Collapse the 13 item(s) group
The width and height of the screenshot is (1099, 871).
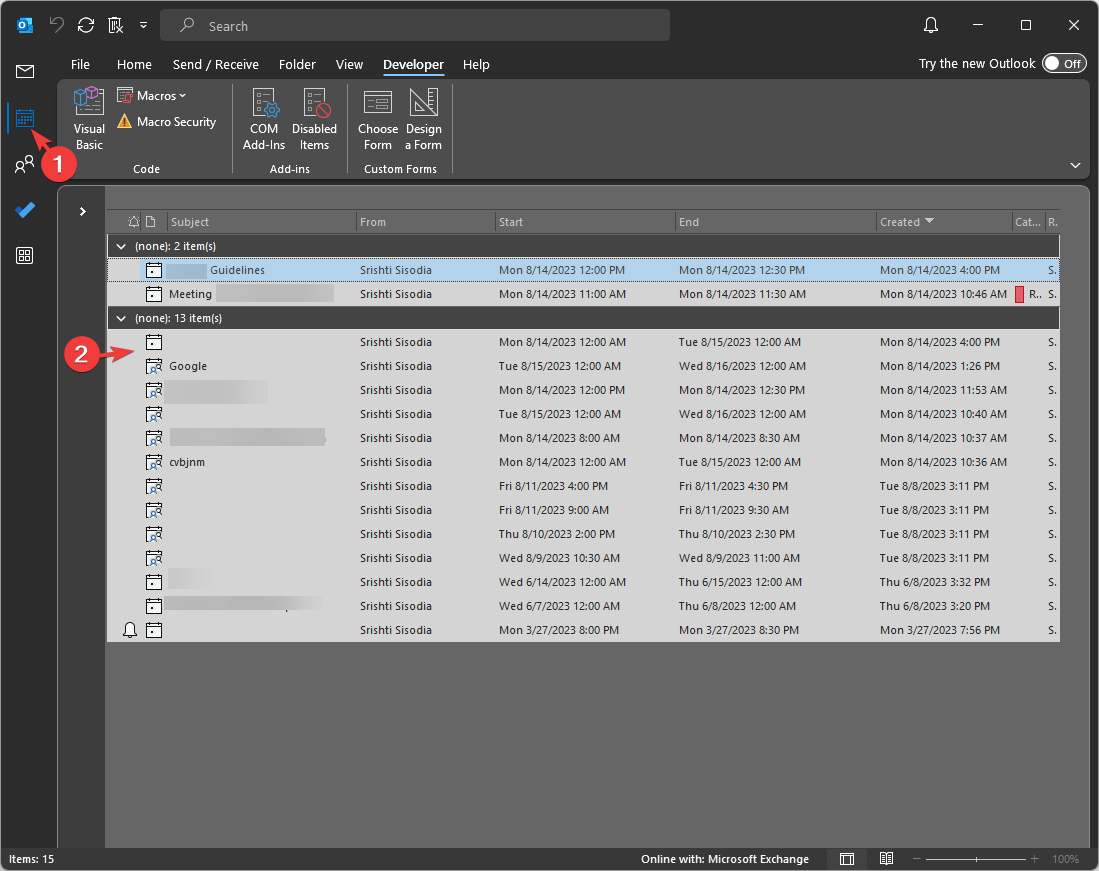pos(121,318)
